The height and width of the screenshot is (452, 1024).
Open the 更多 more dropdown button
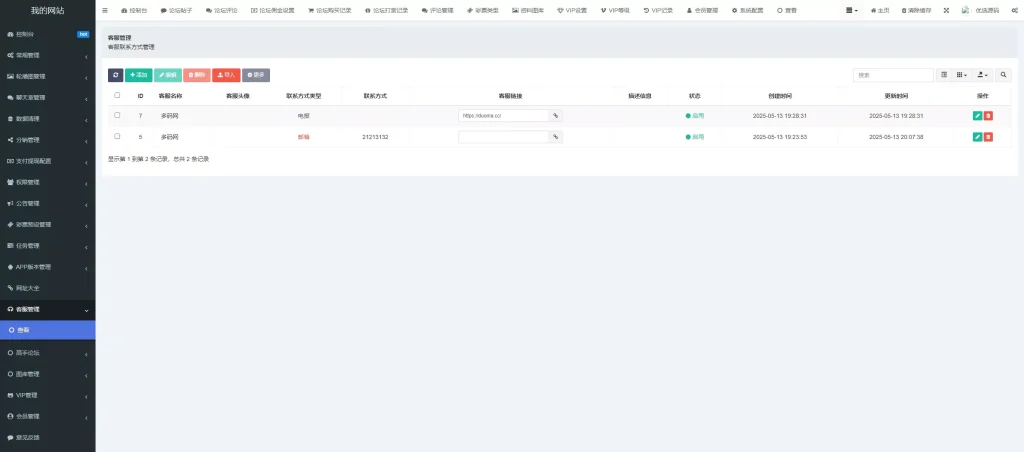(256, 75)
